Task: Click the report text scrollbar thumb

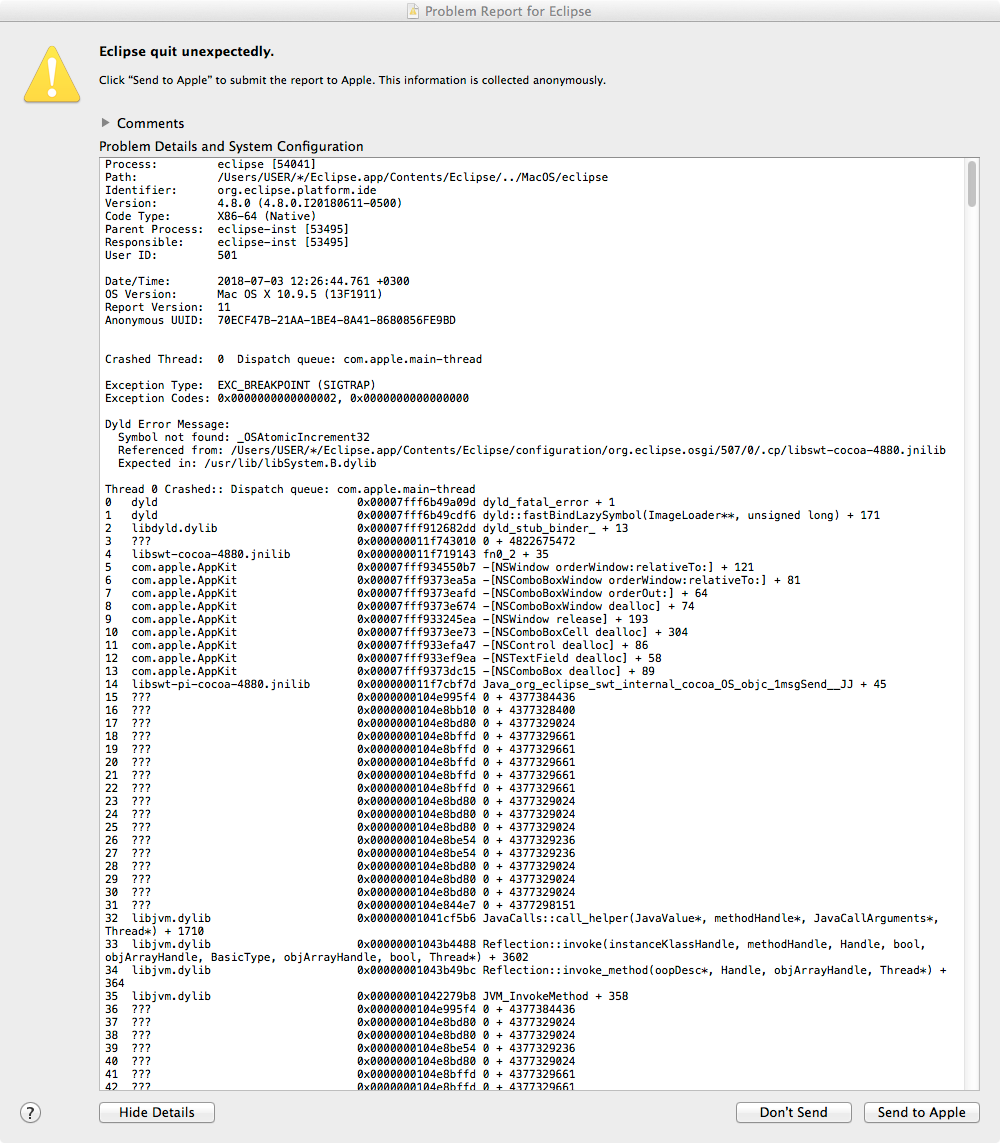Action: click(971, 184)
